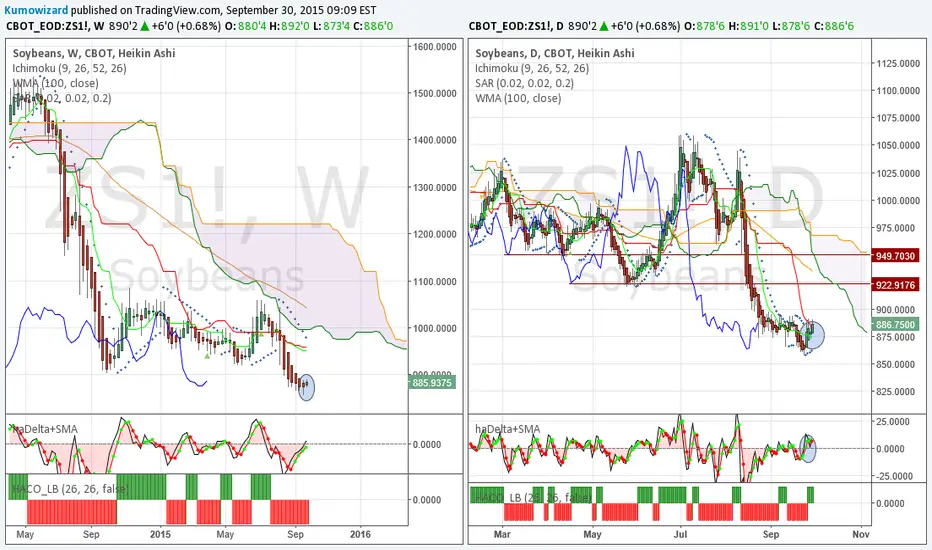The width and height of the screenshot is (932, 550).
Task: Click the 1125.0000 label on daily price axis
Action: [898, 64]
